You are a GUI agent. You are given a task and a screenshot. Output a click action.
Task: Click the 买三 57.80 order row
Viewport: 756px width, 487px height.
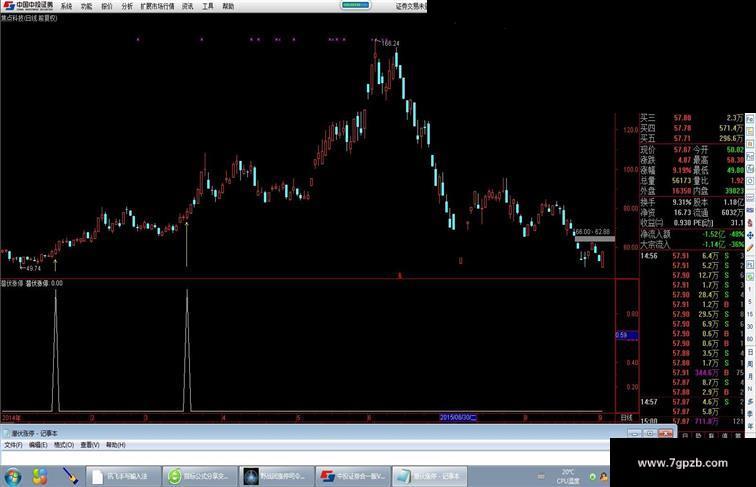click(692, 118)
